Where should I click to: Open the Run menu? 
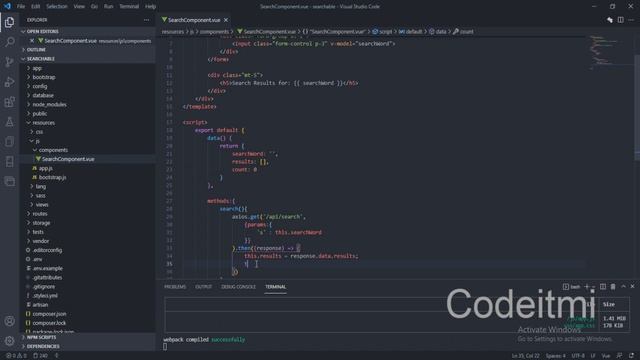click(109, 7)
